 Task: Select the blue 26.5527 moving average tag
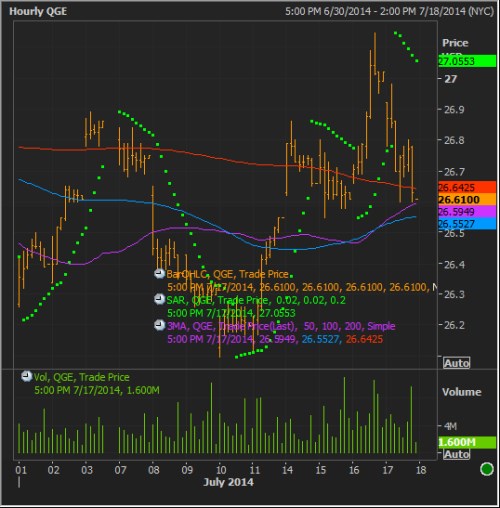(x=467, y=223)
